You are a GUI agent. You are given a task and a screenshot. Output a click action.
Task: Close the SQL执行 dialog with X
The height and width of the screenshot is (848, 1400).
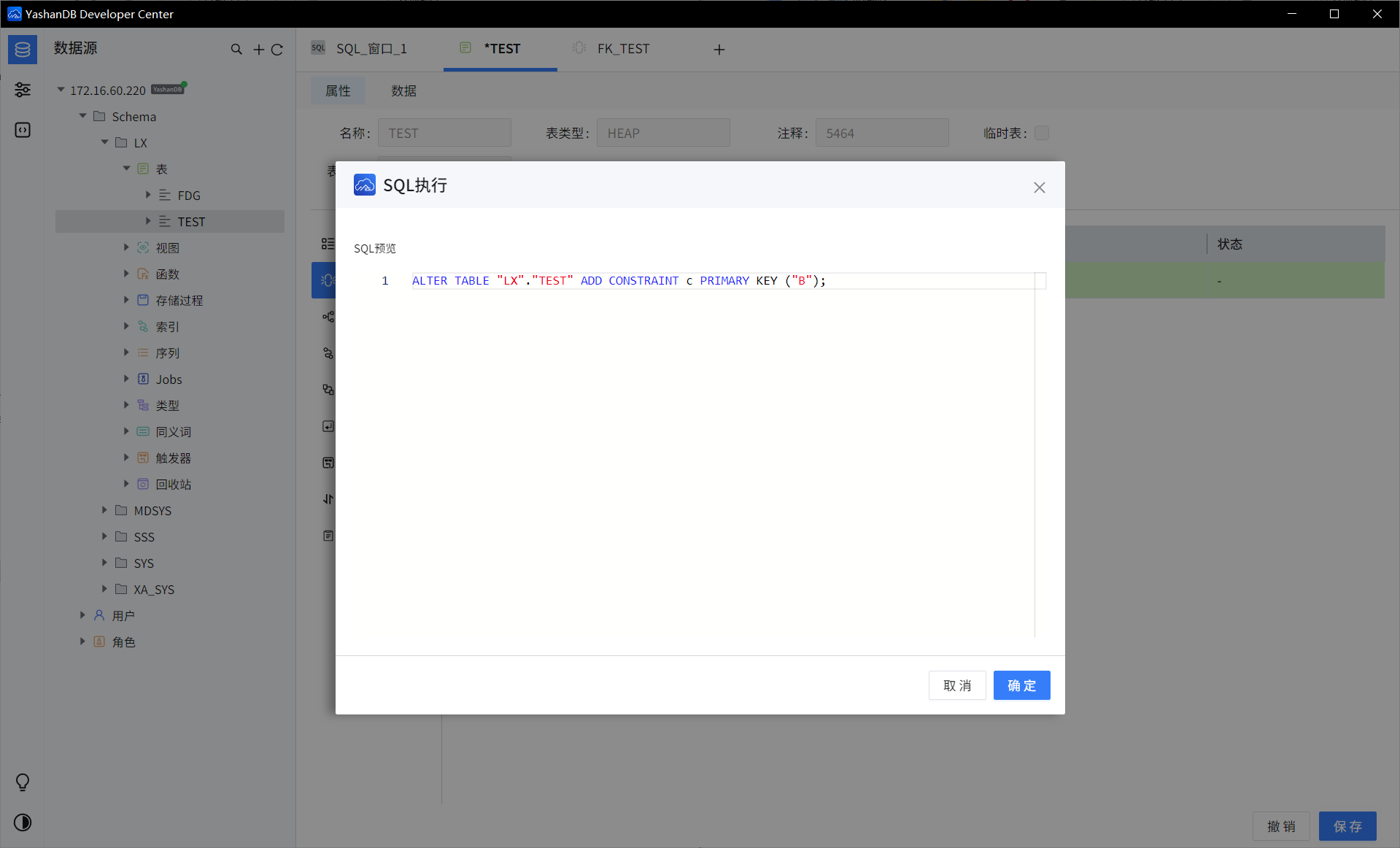(1039, 188)
